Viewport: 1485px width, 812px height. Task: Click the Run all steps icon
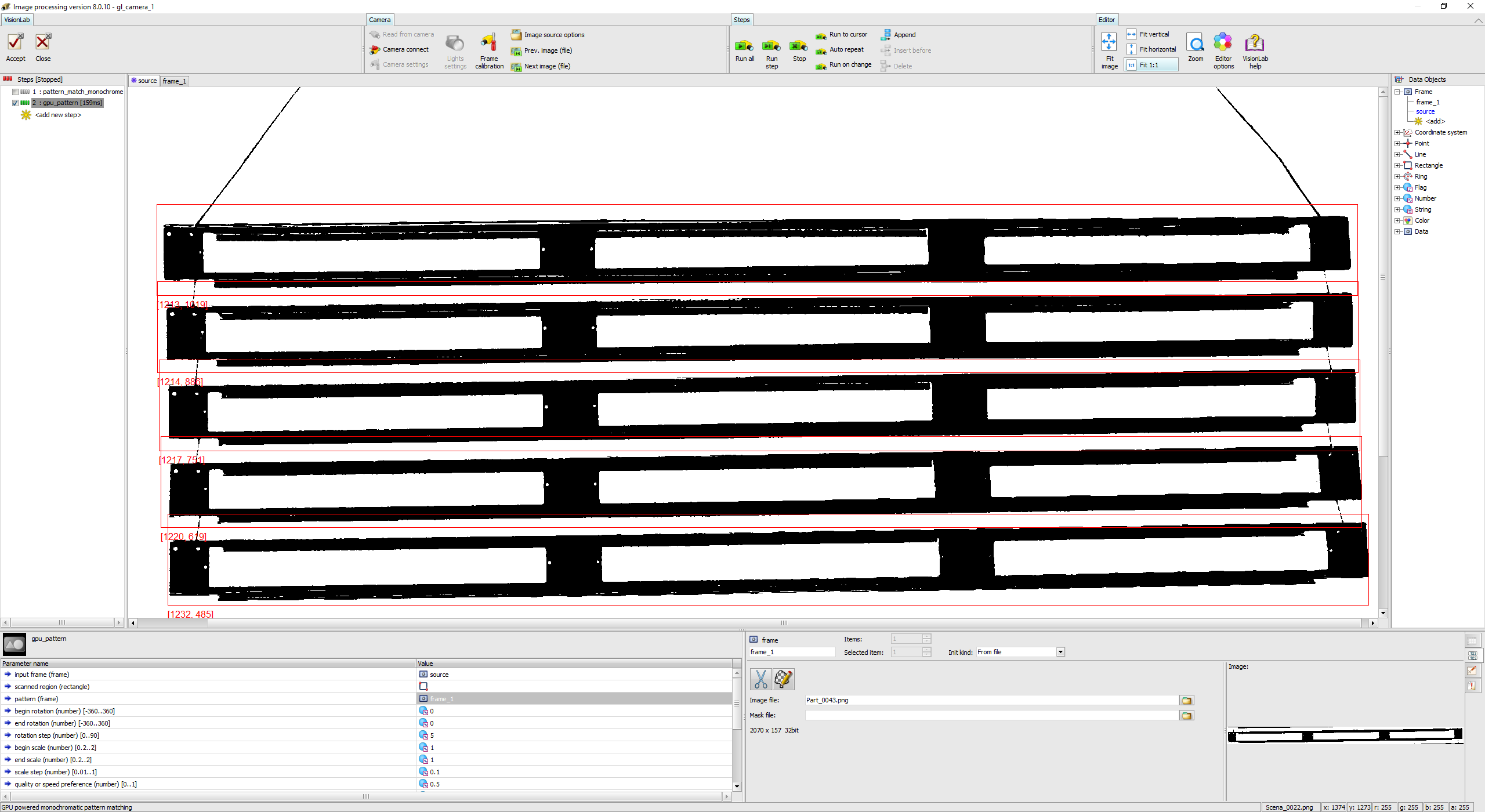point(744,46)
